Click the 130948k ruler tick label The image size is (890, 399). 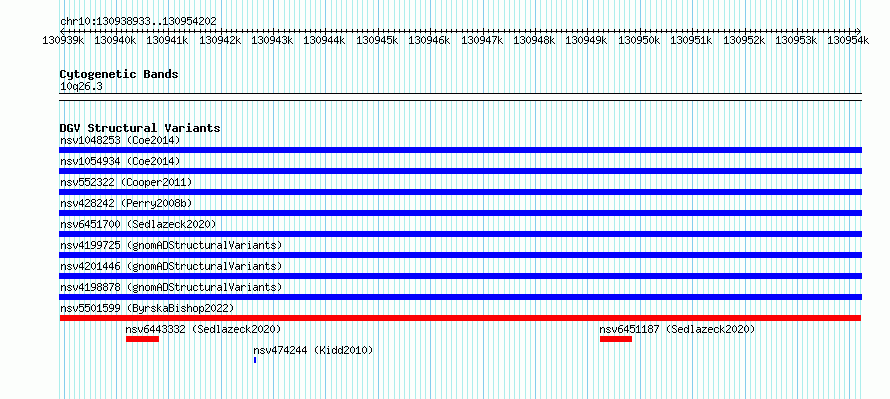534,40
